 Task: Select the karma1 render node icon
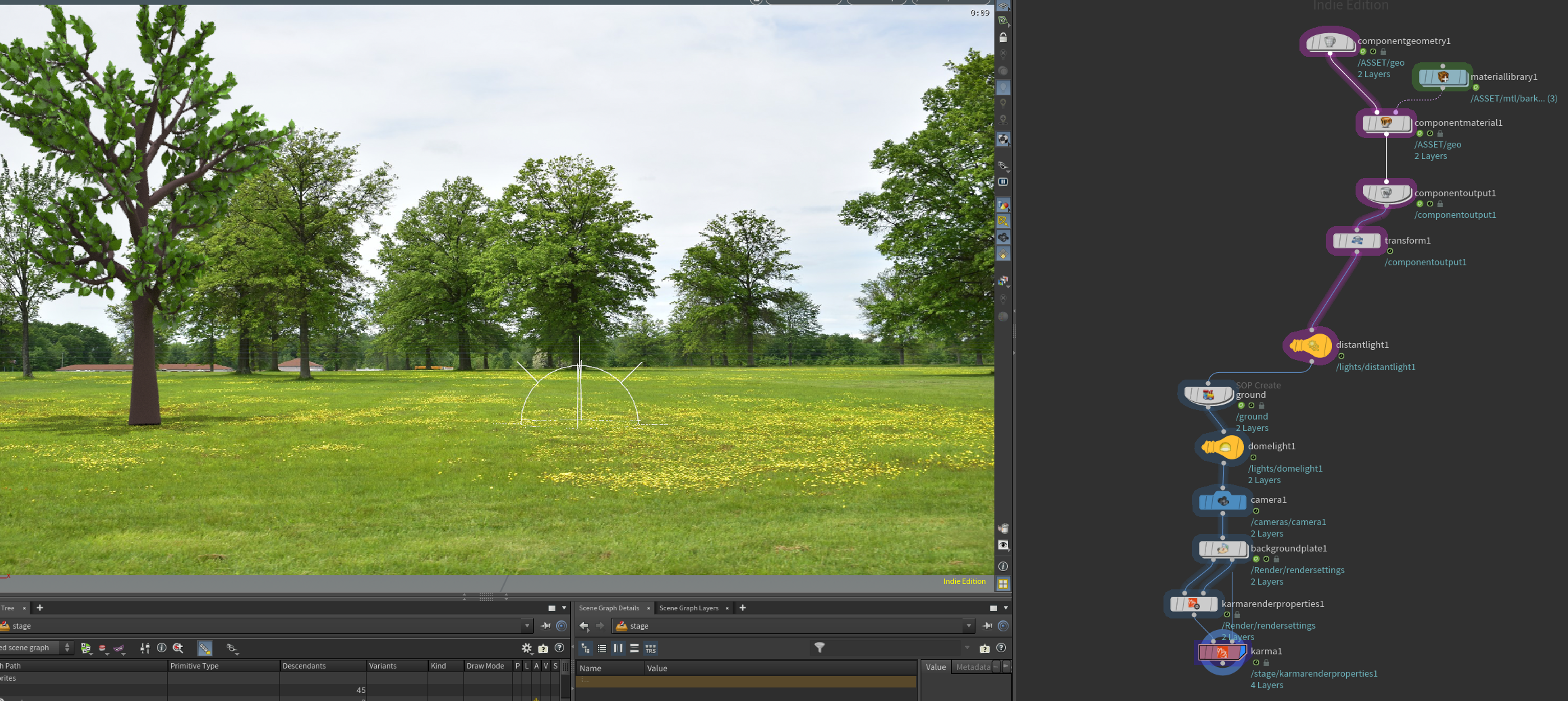pyautogui.click(x=1222, y=652)
